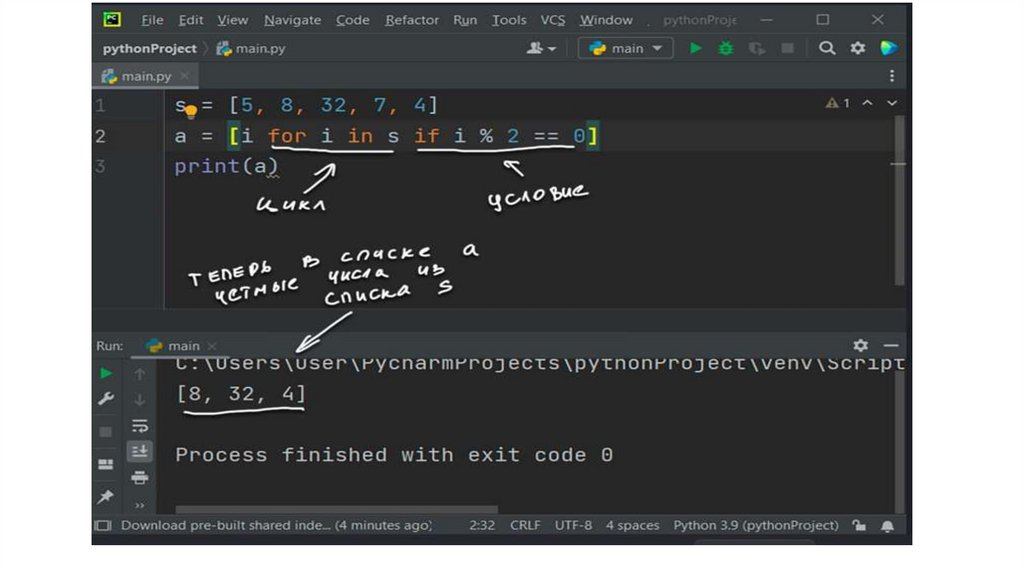Image resolution: width=1024 pixels, height=574 pixels.
Task: Click the 2:32 line-column indicator
Action: pos(482,526)
